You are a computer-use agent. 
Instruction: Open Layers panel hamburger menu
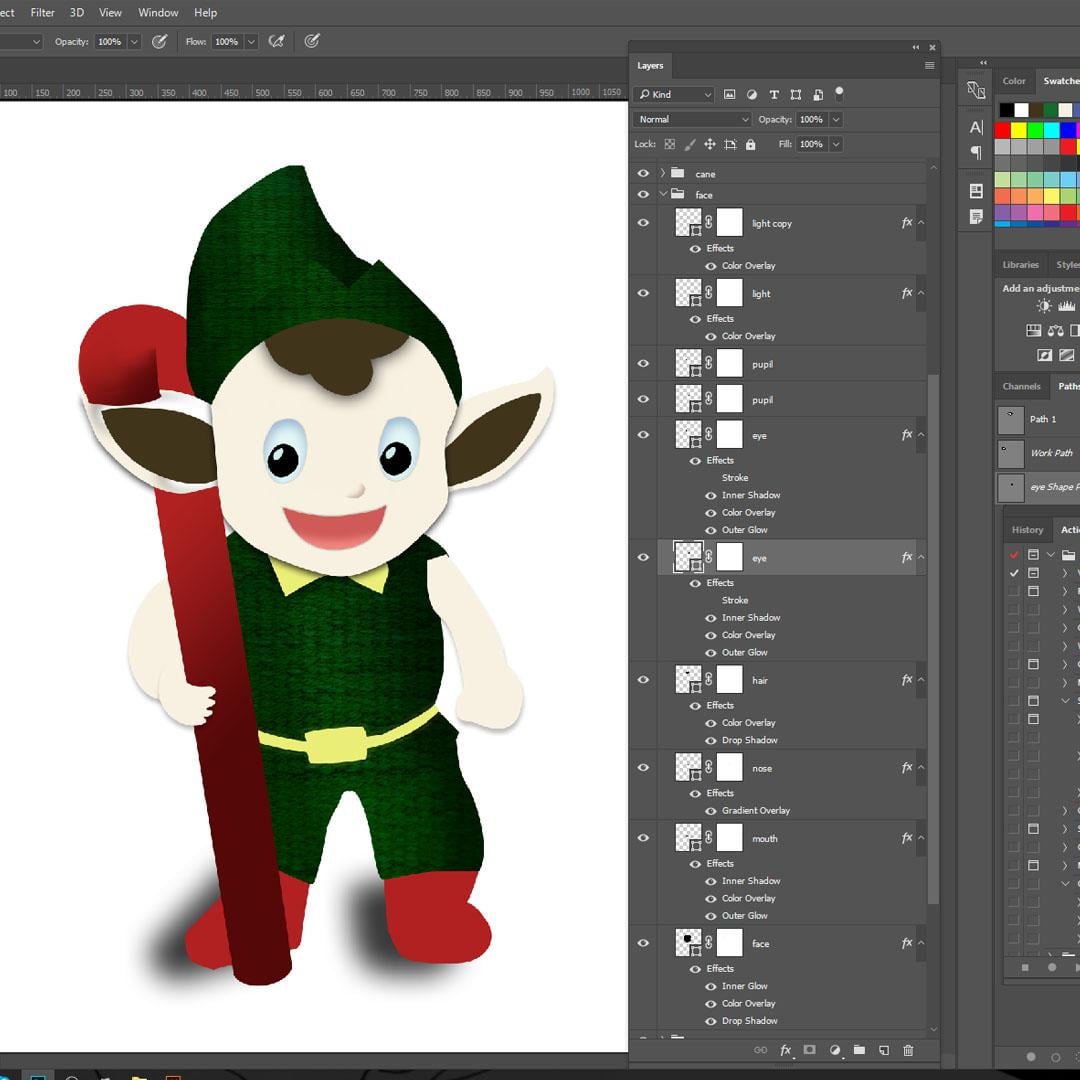(929, 65)
